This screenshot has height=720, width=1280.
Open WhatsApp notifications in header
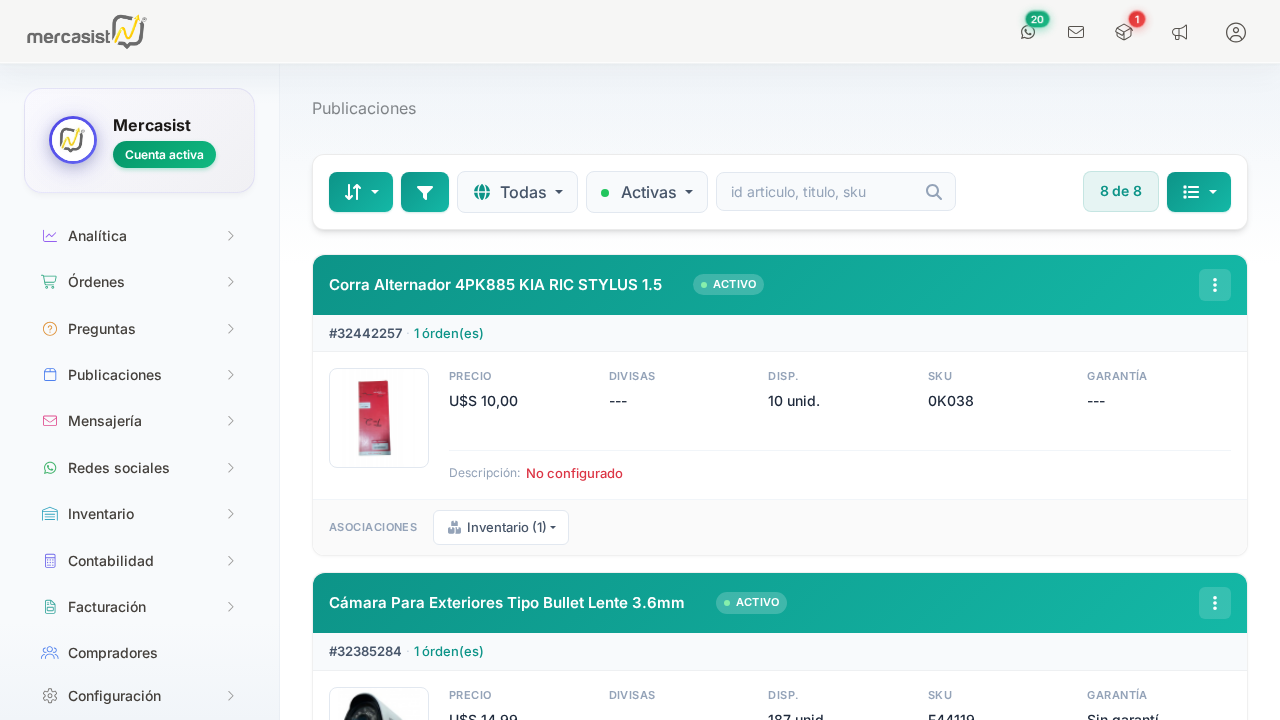[x=1028, y=32]
